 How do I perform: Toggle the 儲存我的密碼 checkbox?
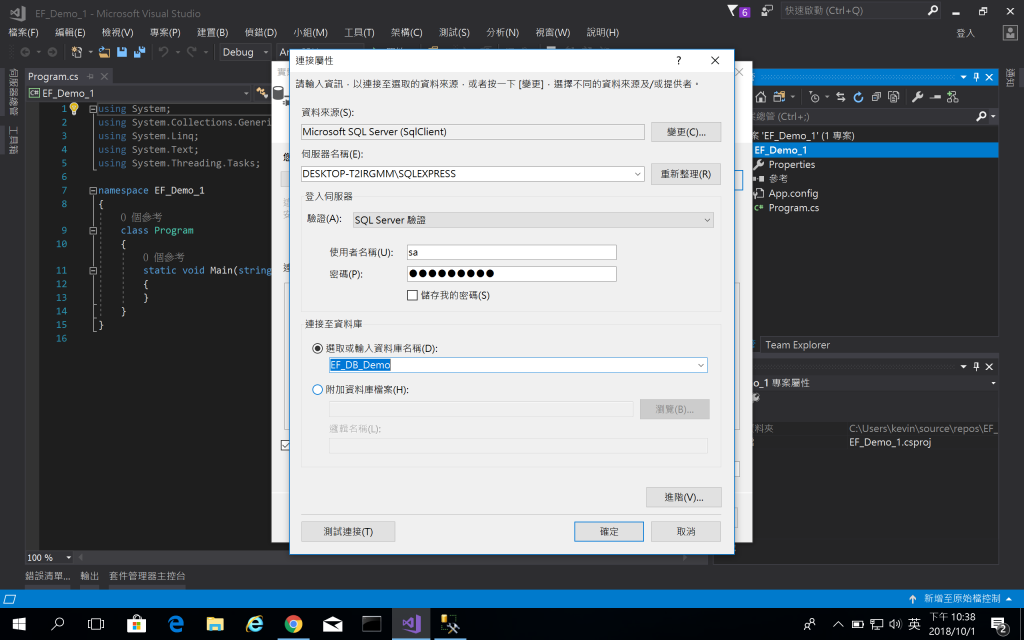tap(412, 295)
